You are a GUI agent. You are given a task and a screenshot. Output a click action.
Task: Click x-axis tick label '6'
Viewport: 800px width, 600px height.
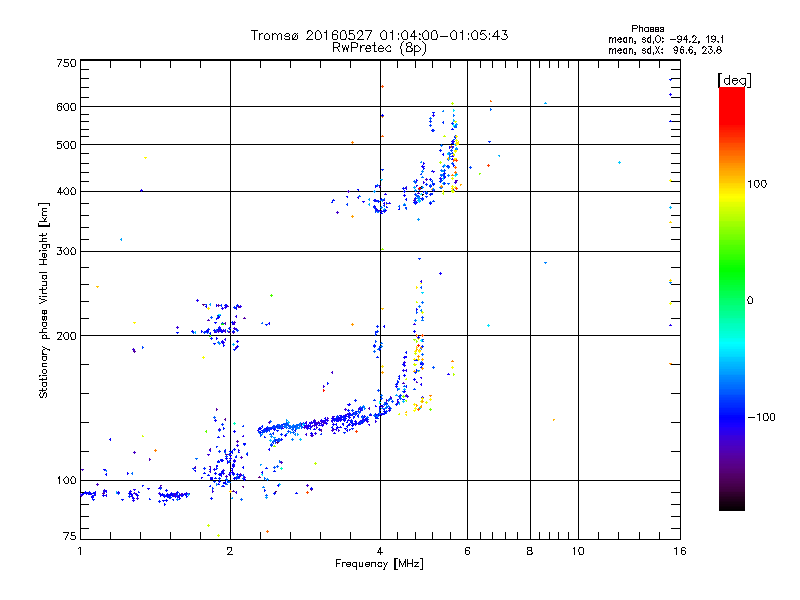pos(467,551)
